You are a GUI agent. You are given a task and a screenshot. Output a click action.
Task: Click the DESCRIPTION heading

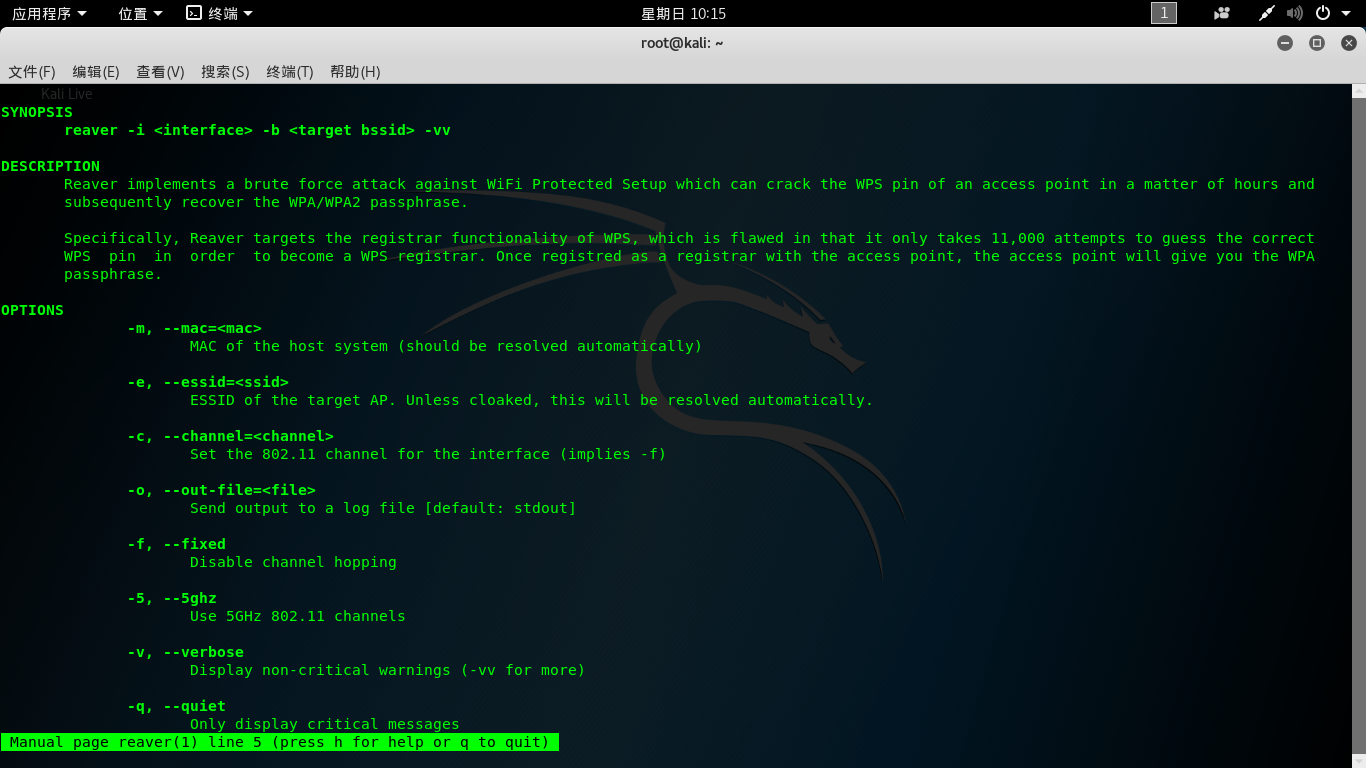(x=50, y=166)
